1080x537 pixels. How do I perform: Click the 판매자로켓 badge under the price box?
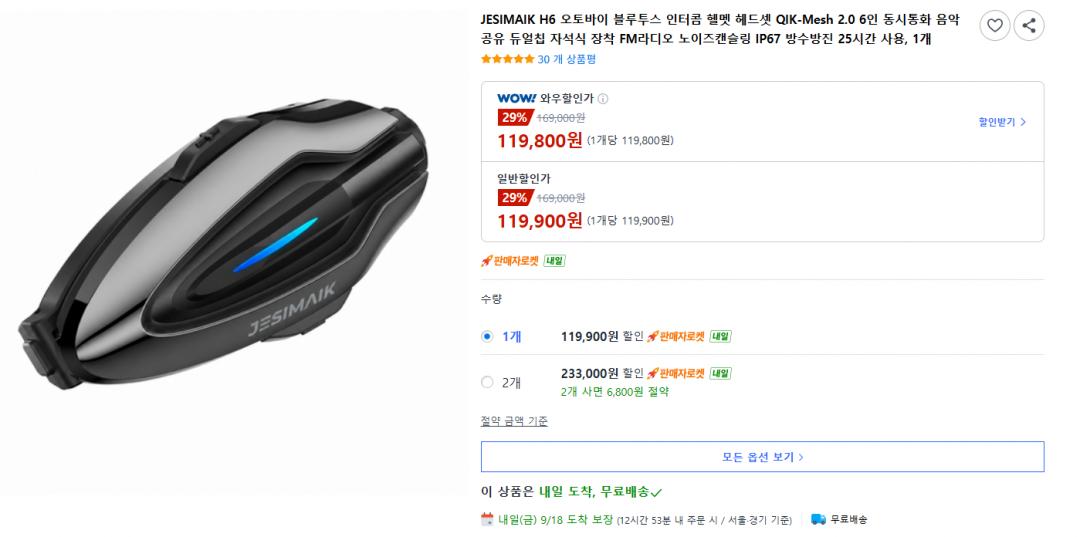point(509,261)
